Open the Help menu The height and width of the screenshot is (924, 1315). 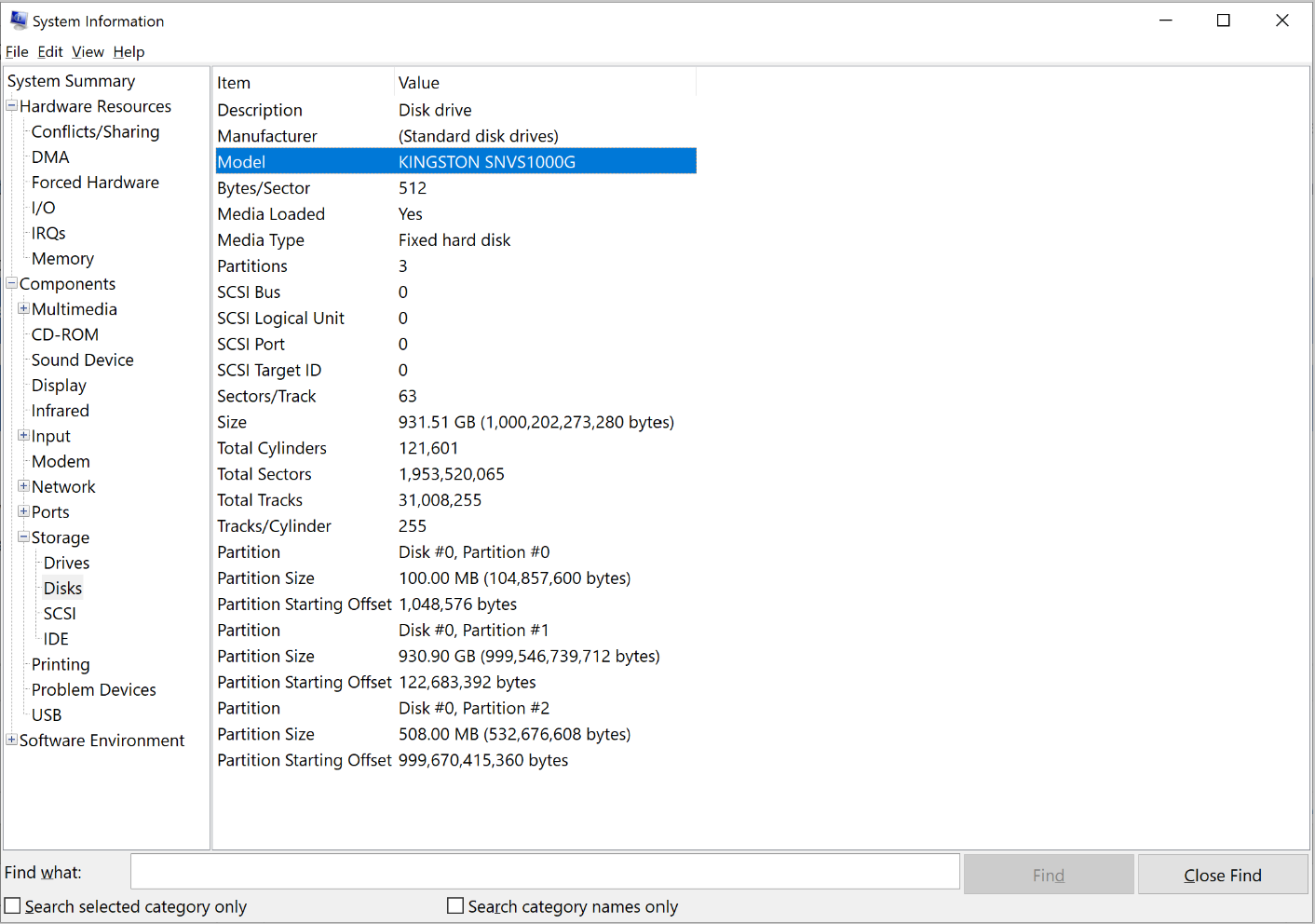[x=129, y=51]
